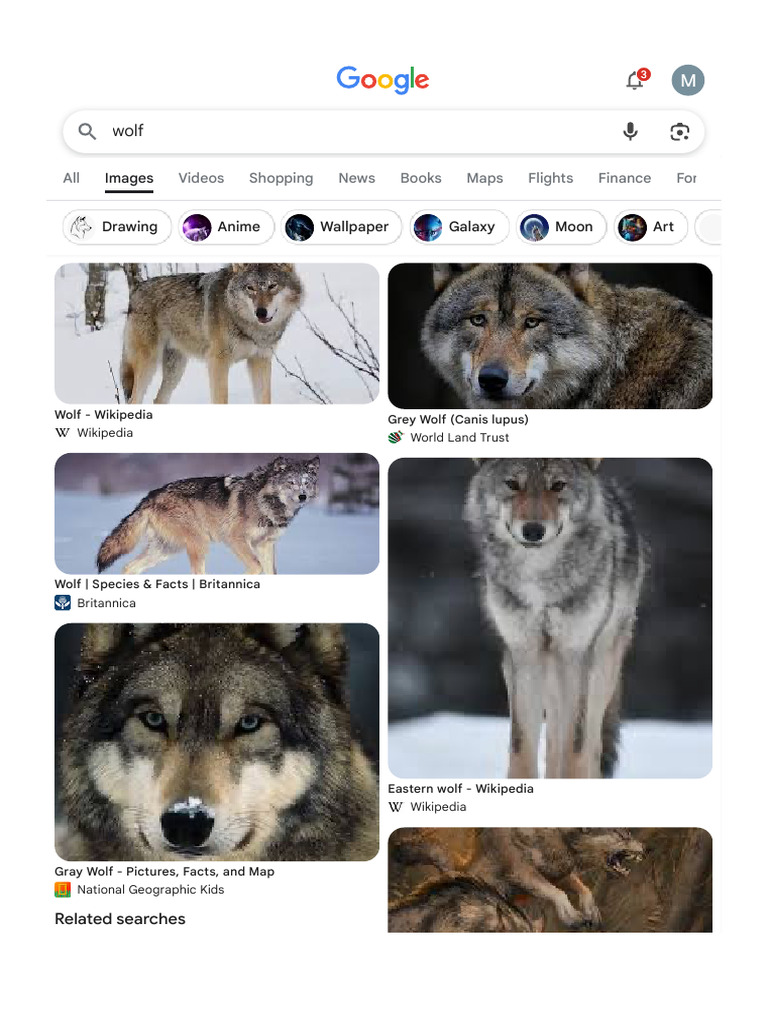This screenshot has height=1024, width=768.
Task: Open the notifications bell
Action: tap(635, 81)
